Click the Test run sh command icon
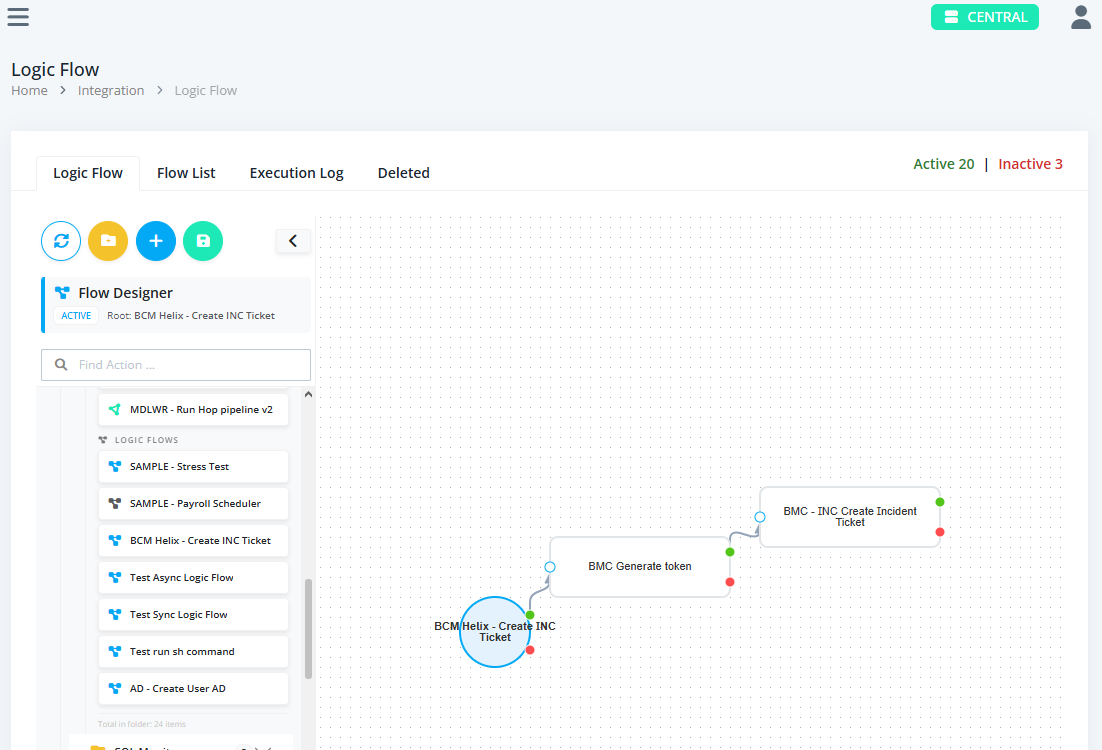 (x=115, y=652)
